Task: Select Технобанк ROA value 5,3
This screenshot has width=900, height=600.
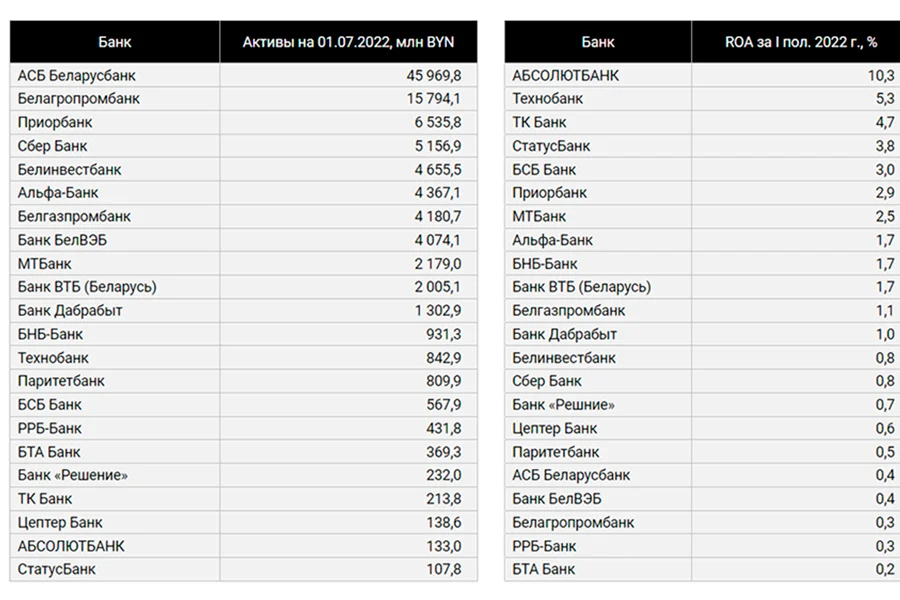Action: (885, 99)
